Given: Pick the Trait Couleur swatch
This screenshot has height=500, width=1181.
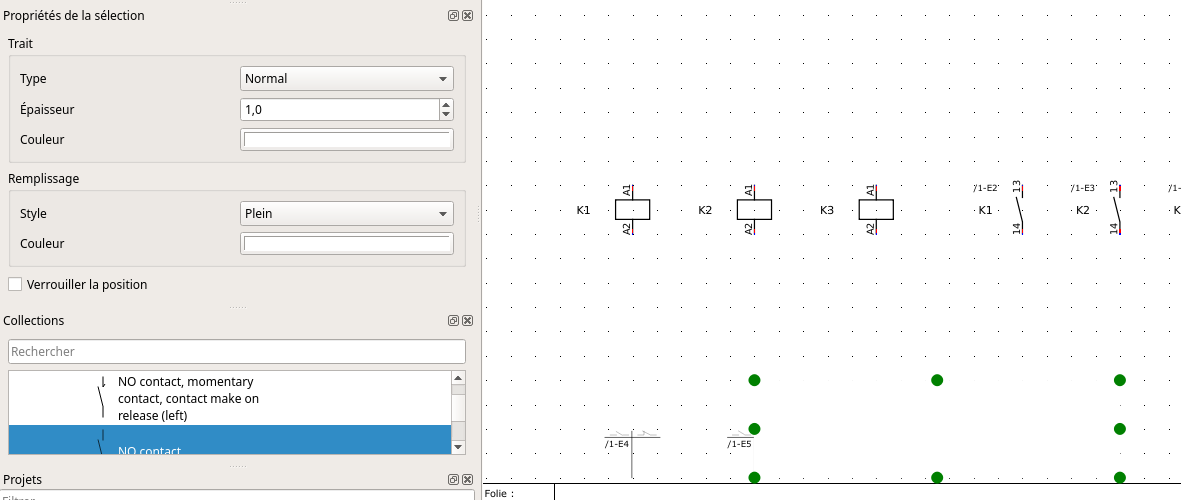Looking at the screenshot, I should pos(347,140).
